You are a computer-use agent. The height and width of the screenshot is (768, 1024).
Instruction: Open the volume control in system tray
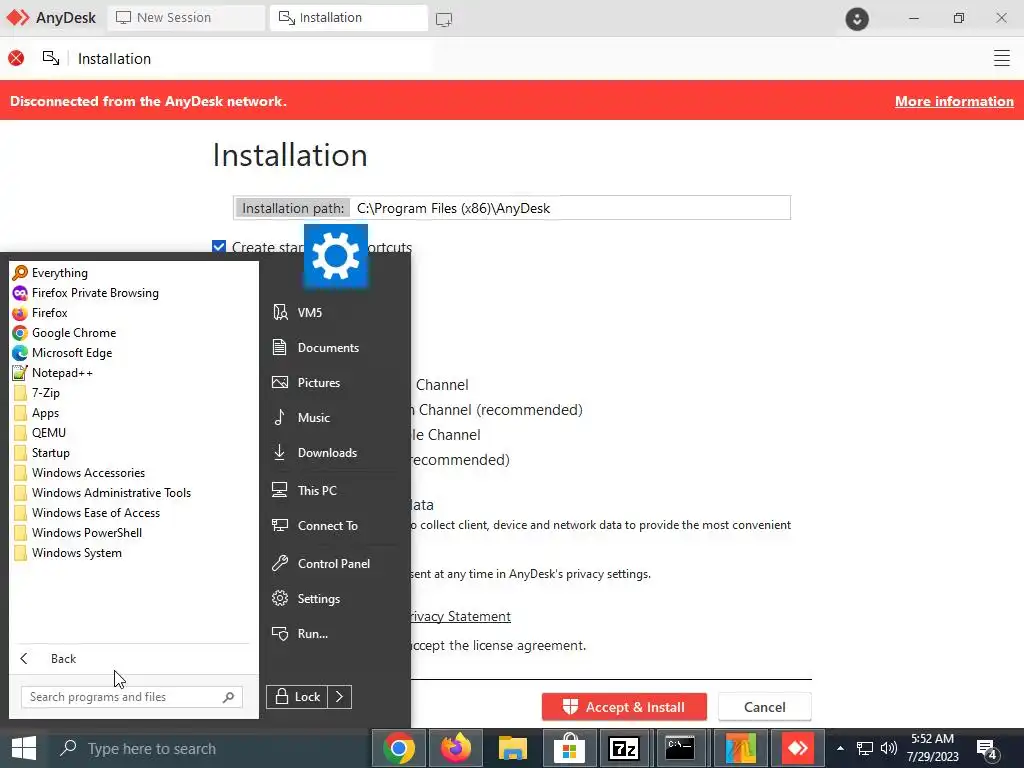[x=889, y=748]
